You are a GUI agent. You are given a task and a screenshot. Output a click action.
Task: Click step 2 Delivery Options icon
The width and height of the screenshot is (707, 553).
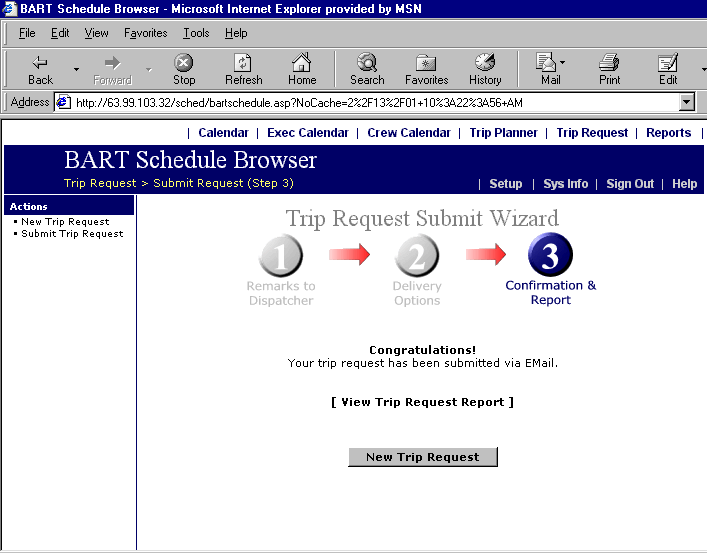click(417, 256)
